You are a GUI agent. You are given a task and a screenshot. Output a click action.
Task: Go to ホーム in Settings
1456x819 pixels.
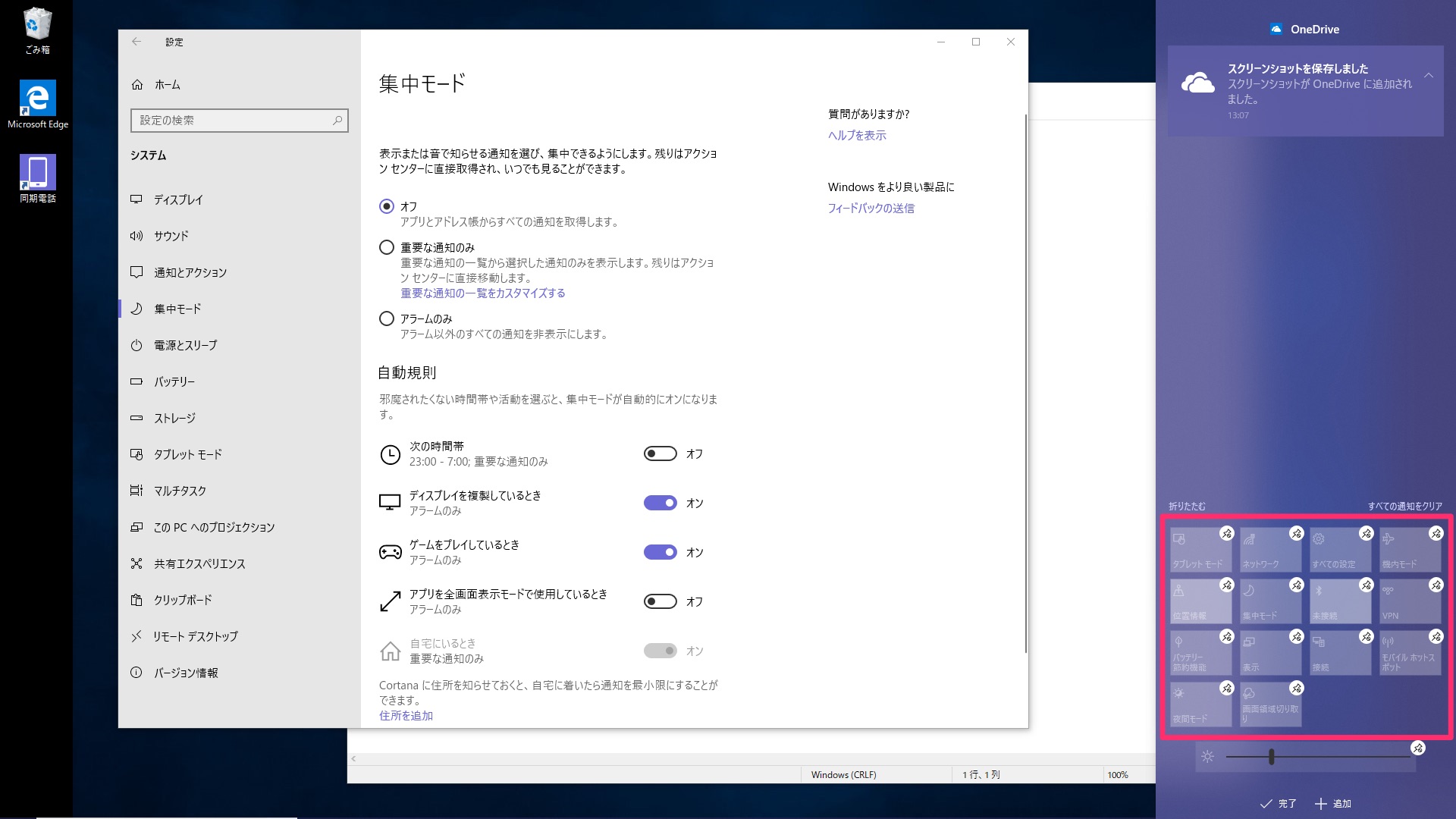240,84
